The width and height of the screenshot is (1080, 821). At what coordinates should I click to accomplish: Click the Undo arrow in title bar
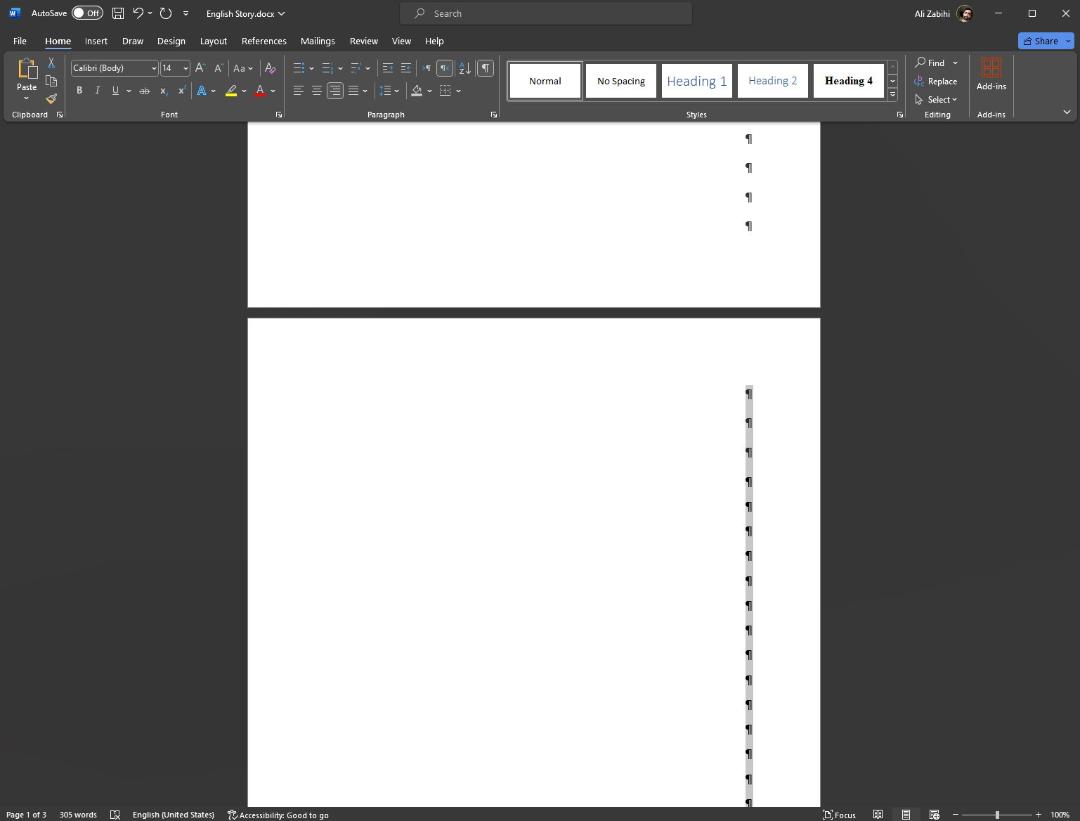(138, 13)
